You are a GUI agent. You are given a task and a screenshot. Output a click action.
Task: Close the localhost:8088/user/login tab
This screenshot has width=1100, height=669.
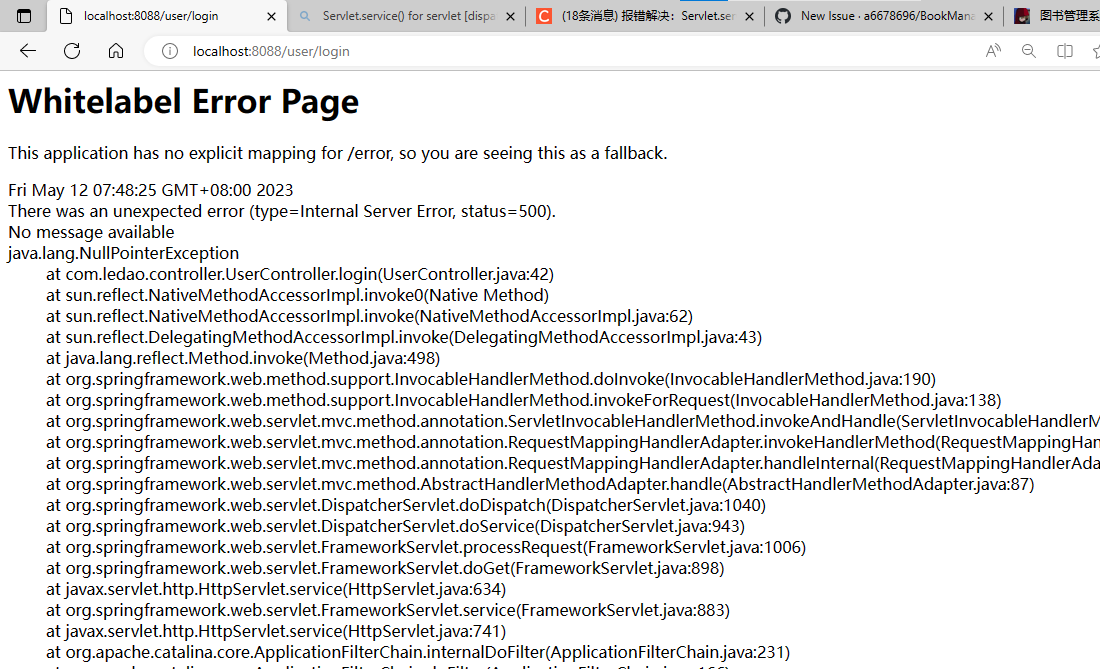coord(270,16)
